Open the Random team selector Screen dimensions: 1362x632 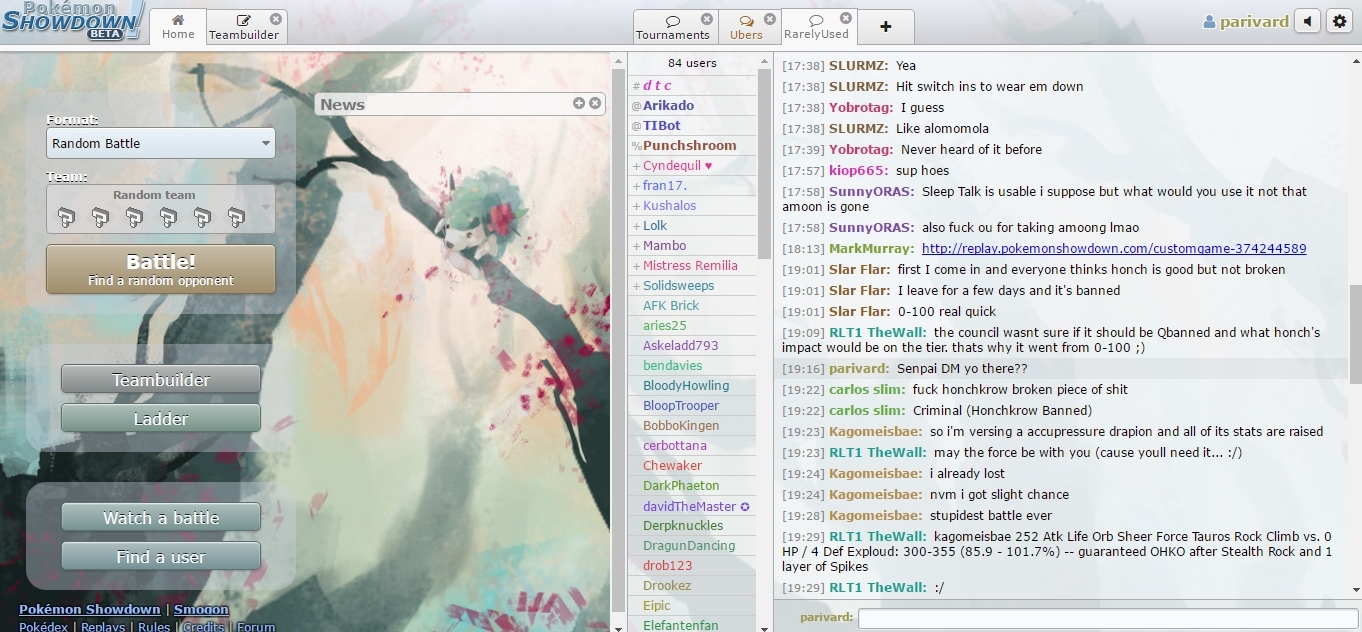coord(160,210)
